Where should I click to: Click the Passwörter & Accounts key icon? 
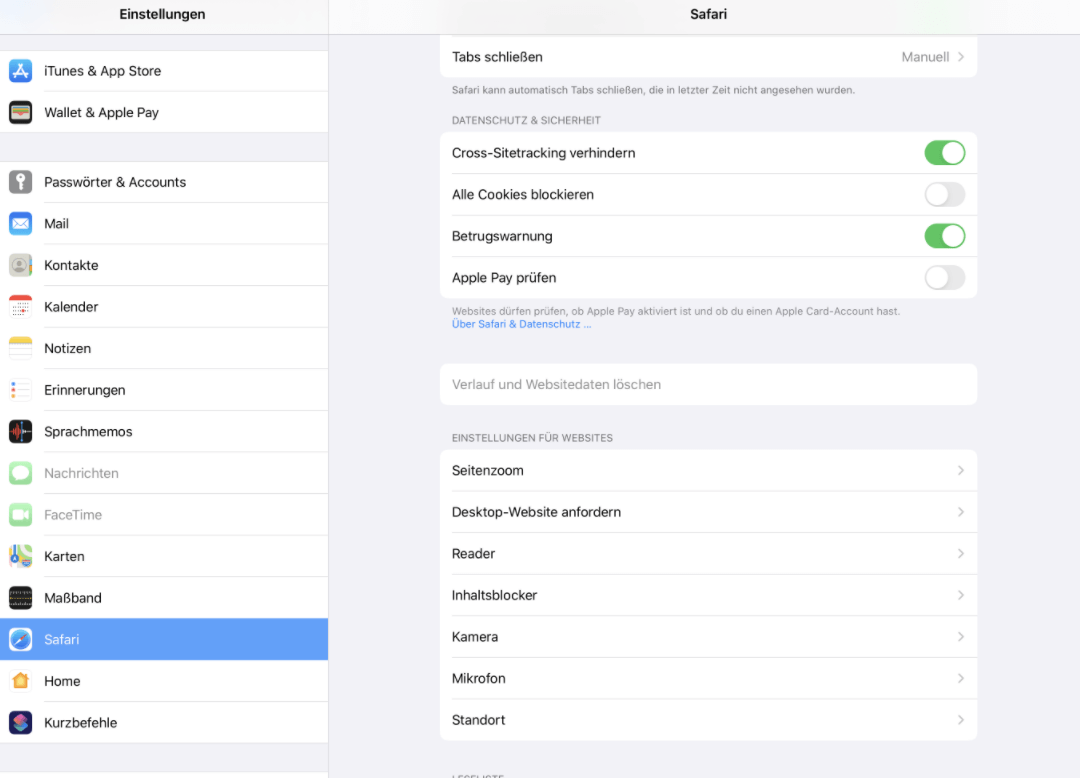pyautogui.click(x=21, y=182)
